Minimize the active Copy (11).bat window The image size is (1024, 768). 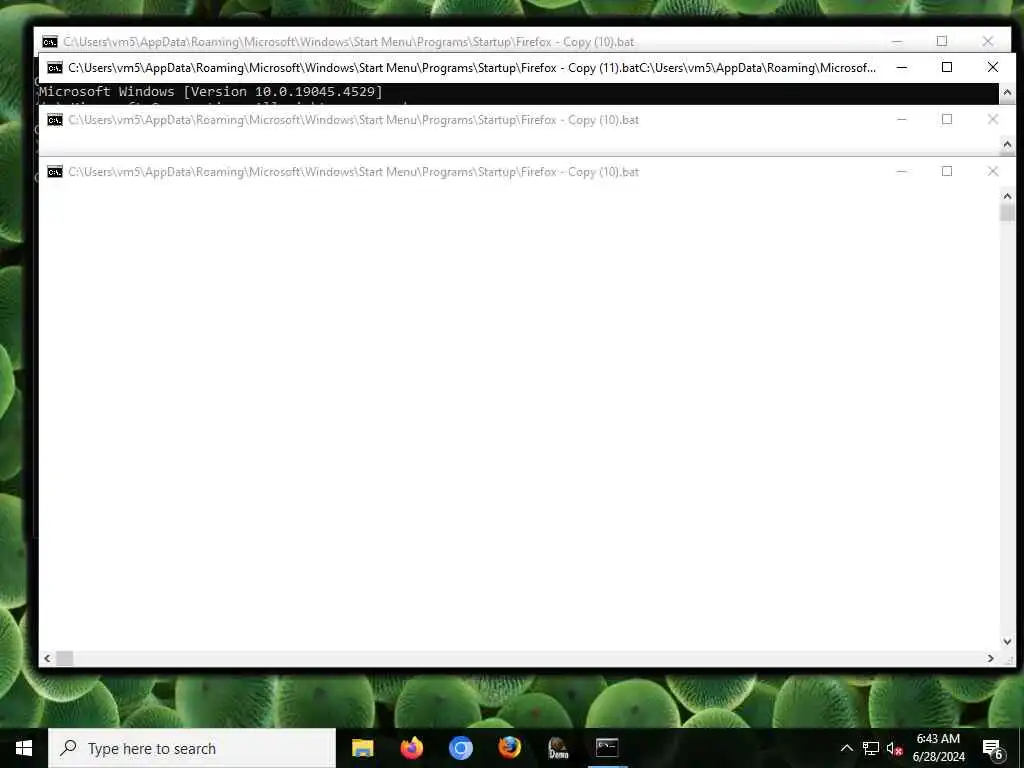click(902, 67)
